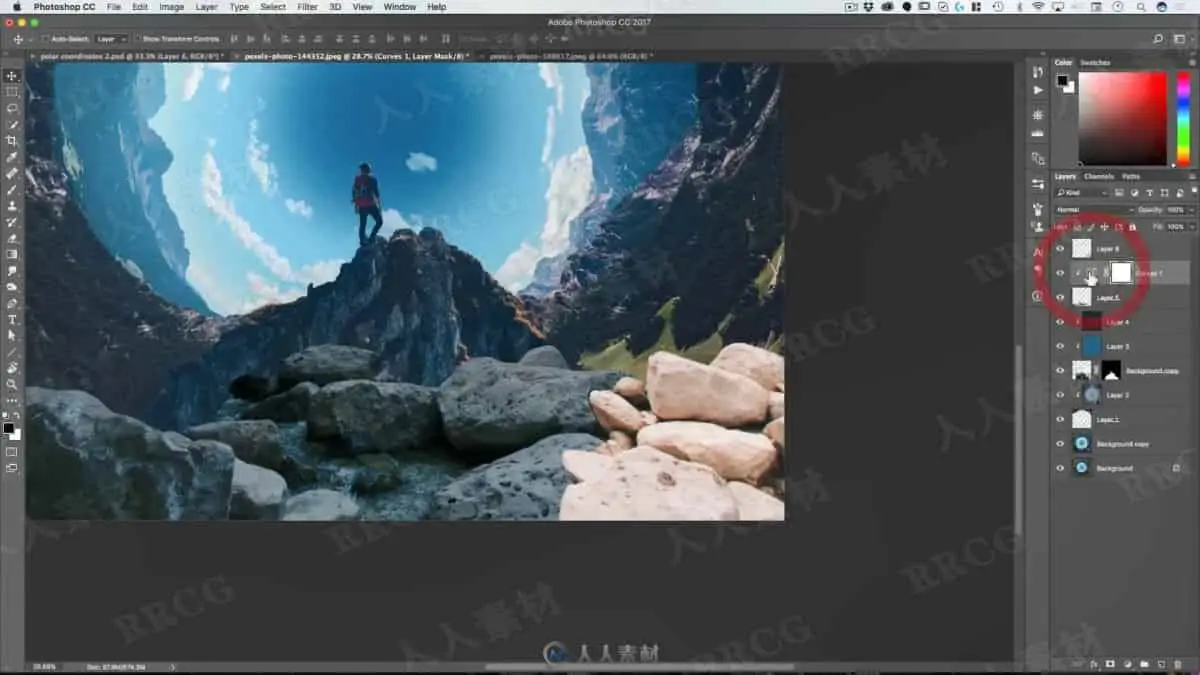This screenshot has height=675, width=1200.
Task: Click the search icon in options bar
Action: pos(1158,39)
